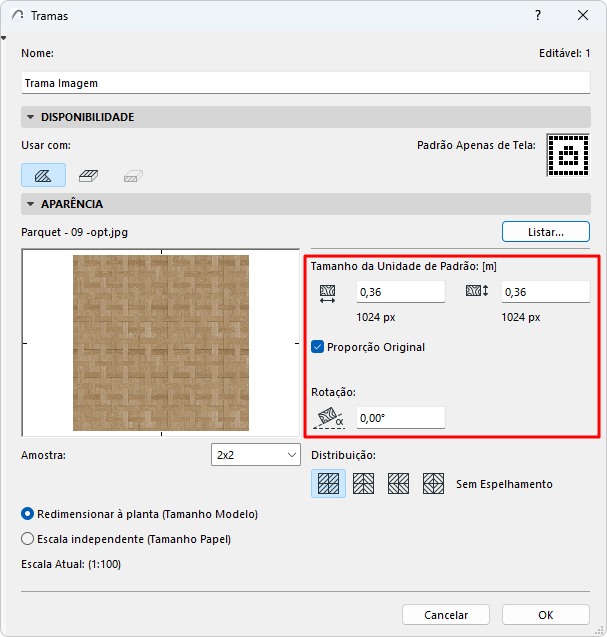Click the rotation angle icon
This screenshot has height=637, width=607.
[x=329, y=418]
